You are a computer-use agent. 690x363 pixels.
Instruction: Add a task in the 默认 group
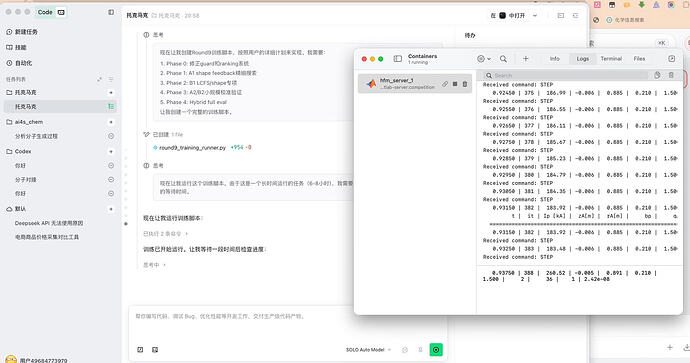pos(111,209)
